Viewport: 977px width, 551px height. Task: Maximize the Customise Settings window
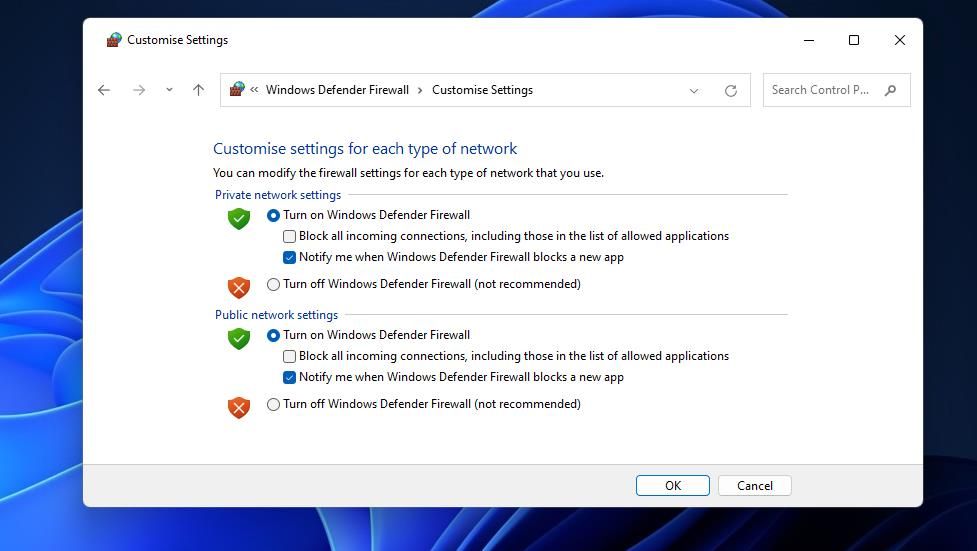(854, 40)
